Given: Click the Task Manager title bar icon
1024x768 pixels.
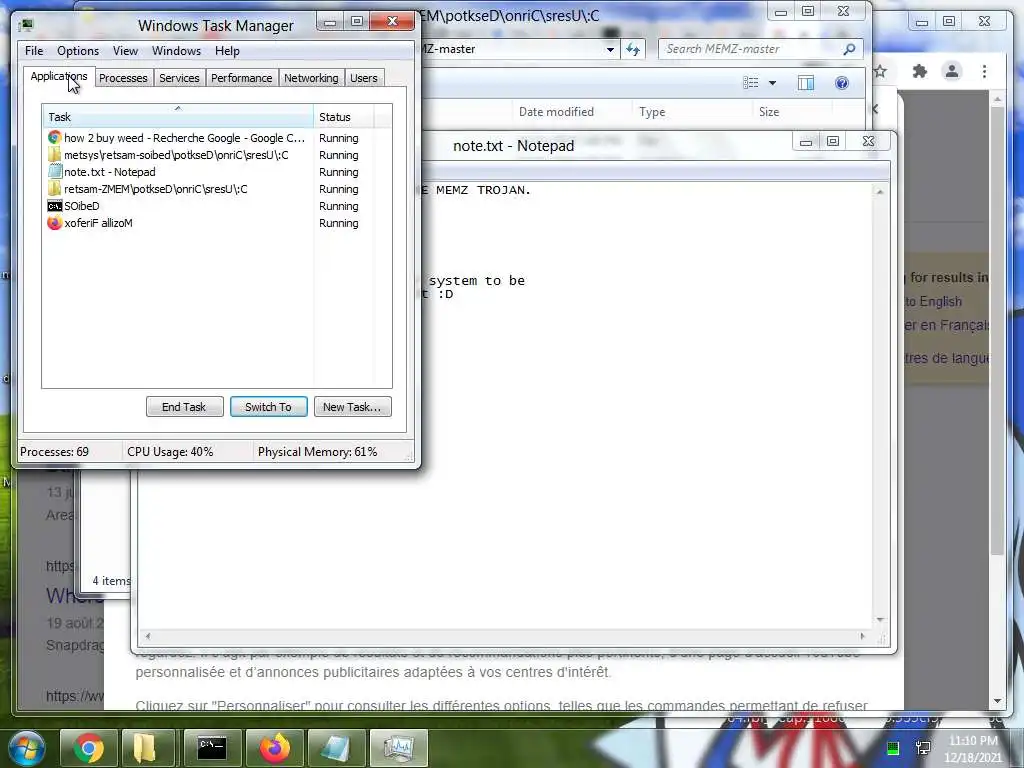Looking at the screenshot, I should [x=27, y=25].
